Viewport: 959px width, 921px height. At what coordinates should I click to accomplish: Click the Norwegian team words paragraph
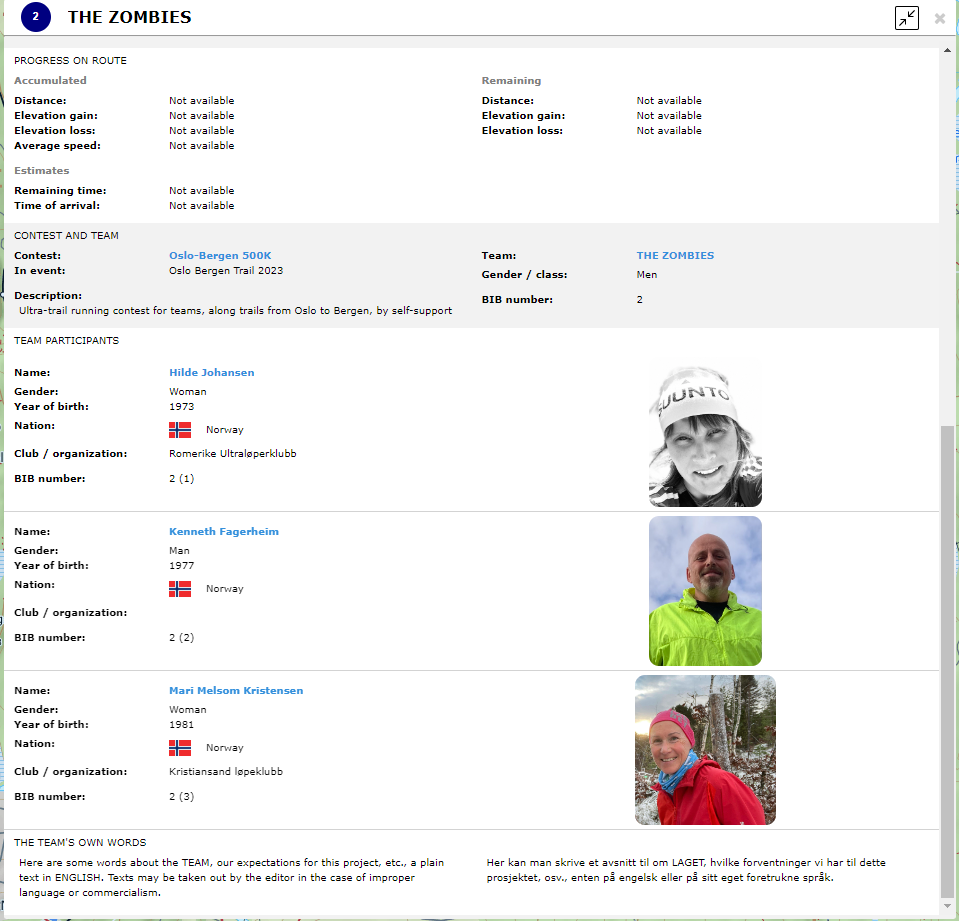pos(686,870)
